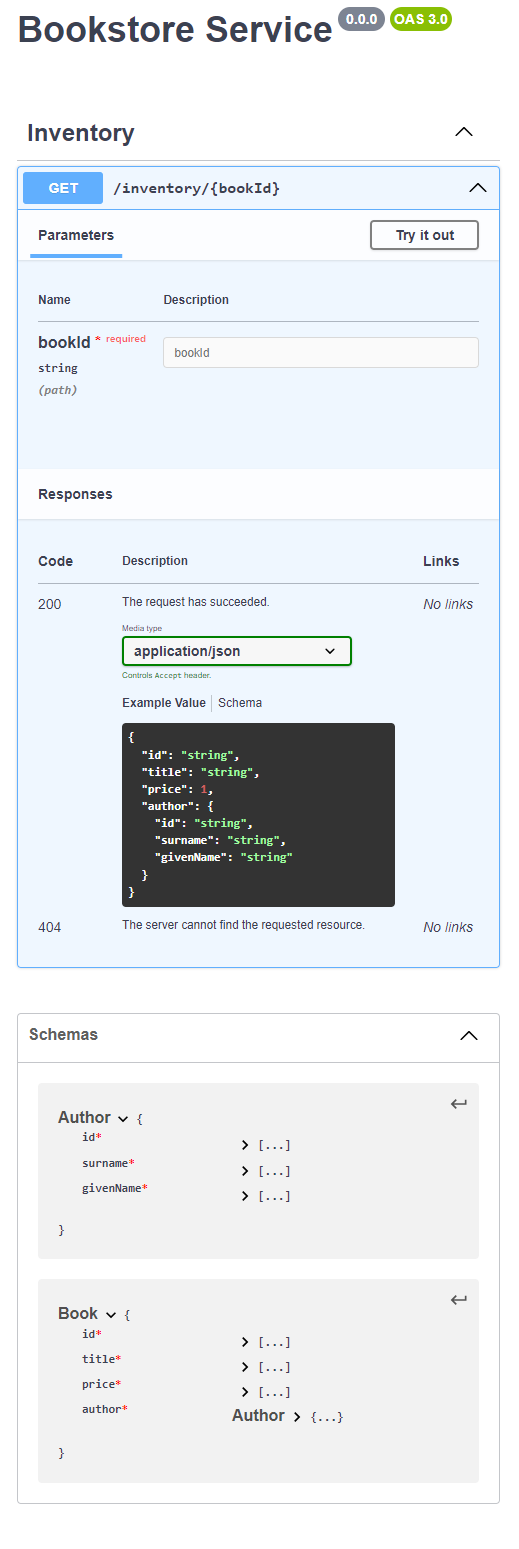Click the Code column header
This screenshot has height=1549, width=519.
click(55, 561)
